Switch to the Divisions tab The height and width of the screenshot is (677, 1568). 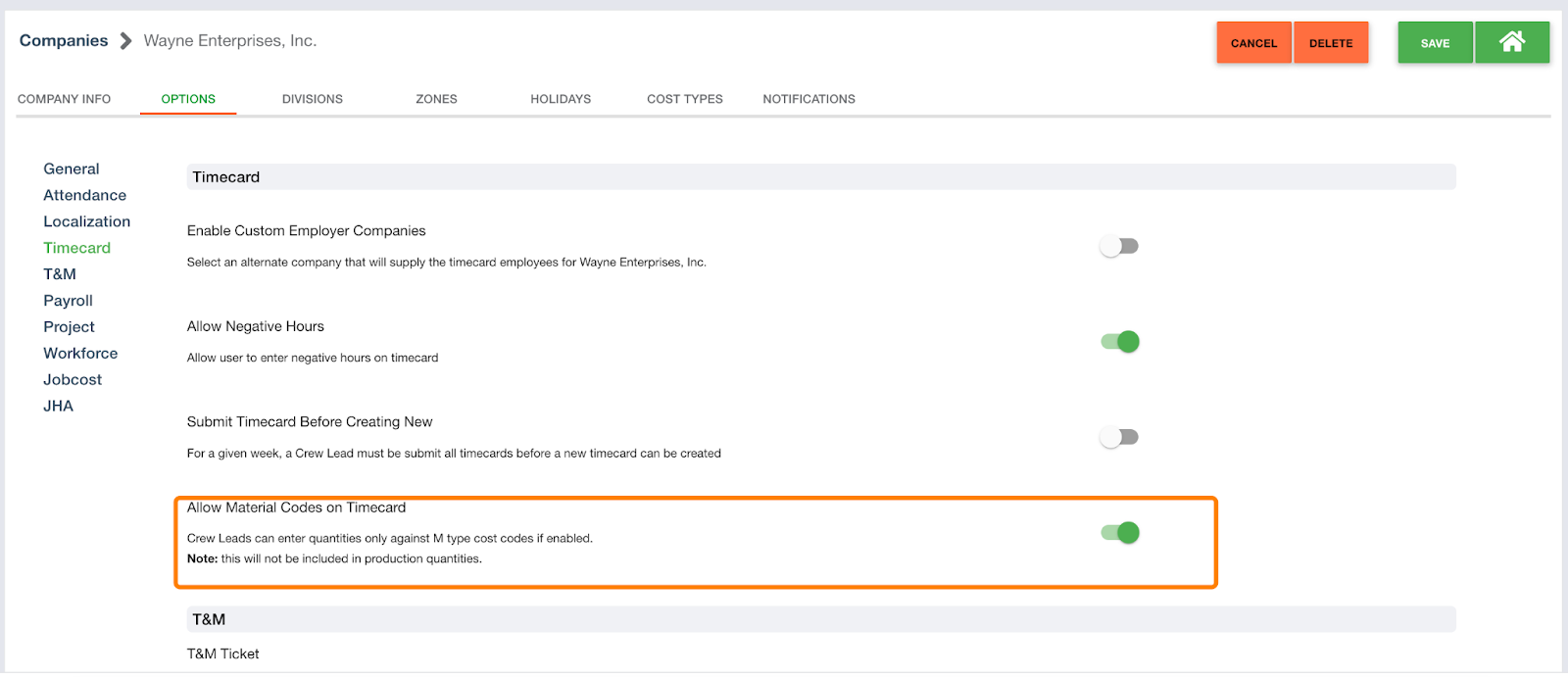pos(313,99)
